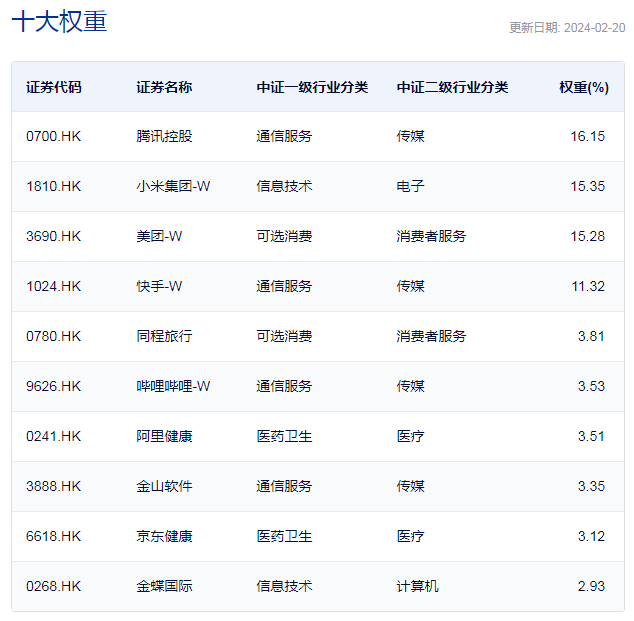
Task: Click weight value 15.28
Action: click(588, 236)
